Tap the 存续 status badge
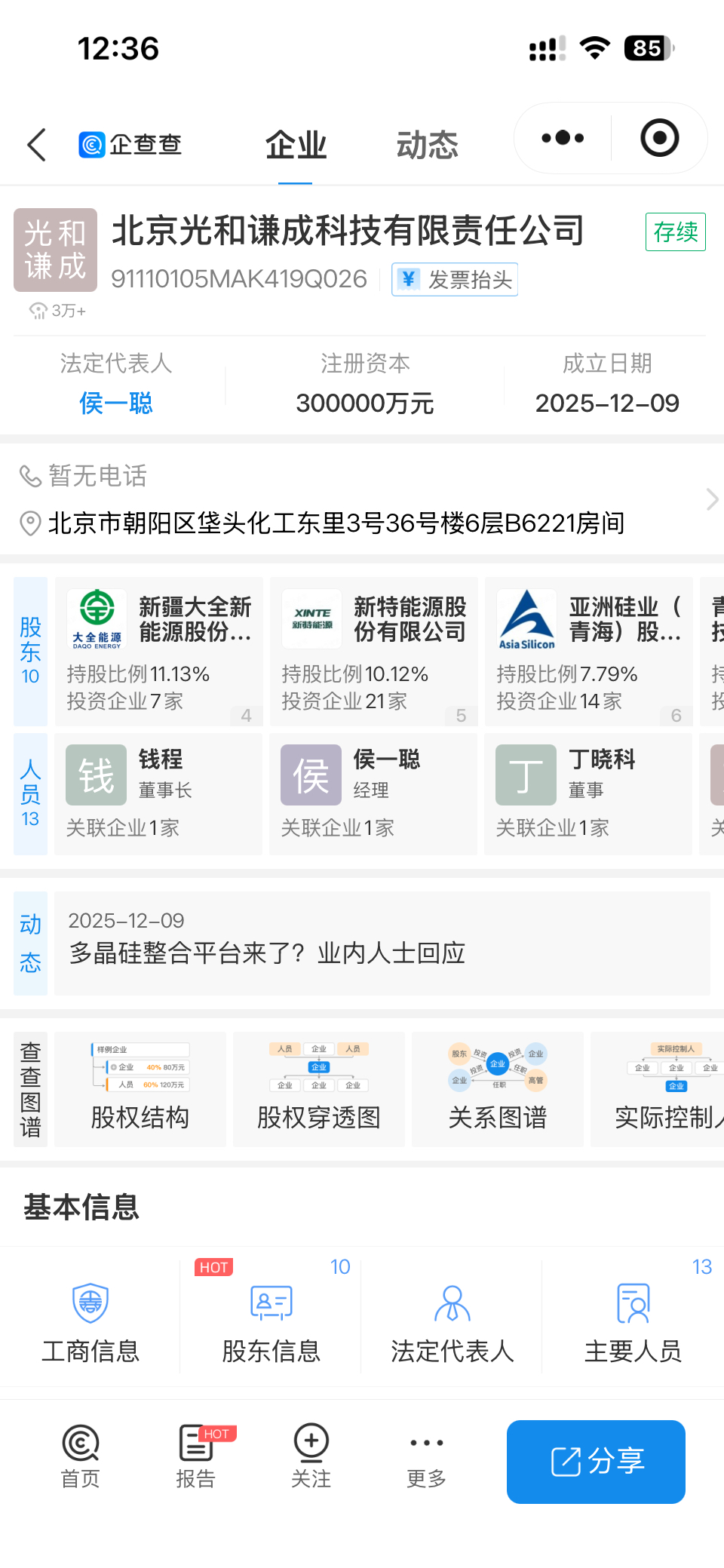724x1568 pixels. 676,232
